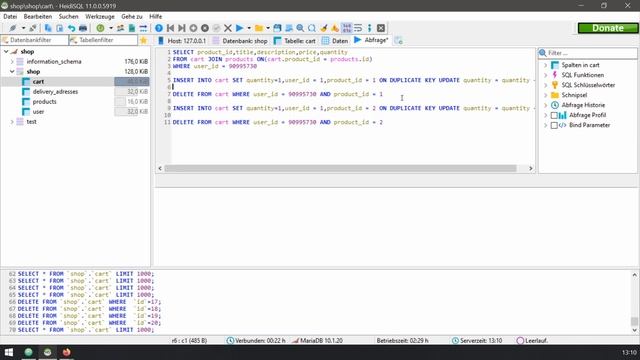The image size is (640, 360).
Task: Click the Tabellenfilter input field
Action: click(103, 40)
